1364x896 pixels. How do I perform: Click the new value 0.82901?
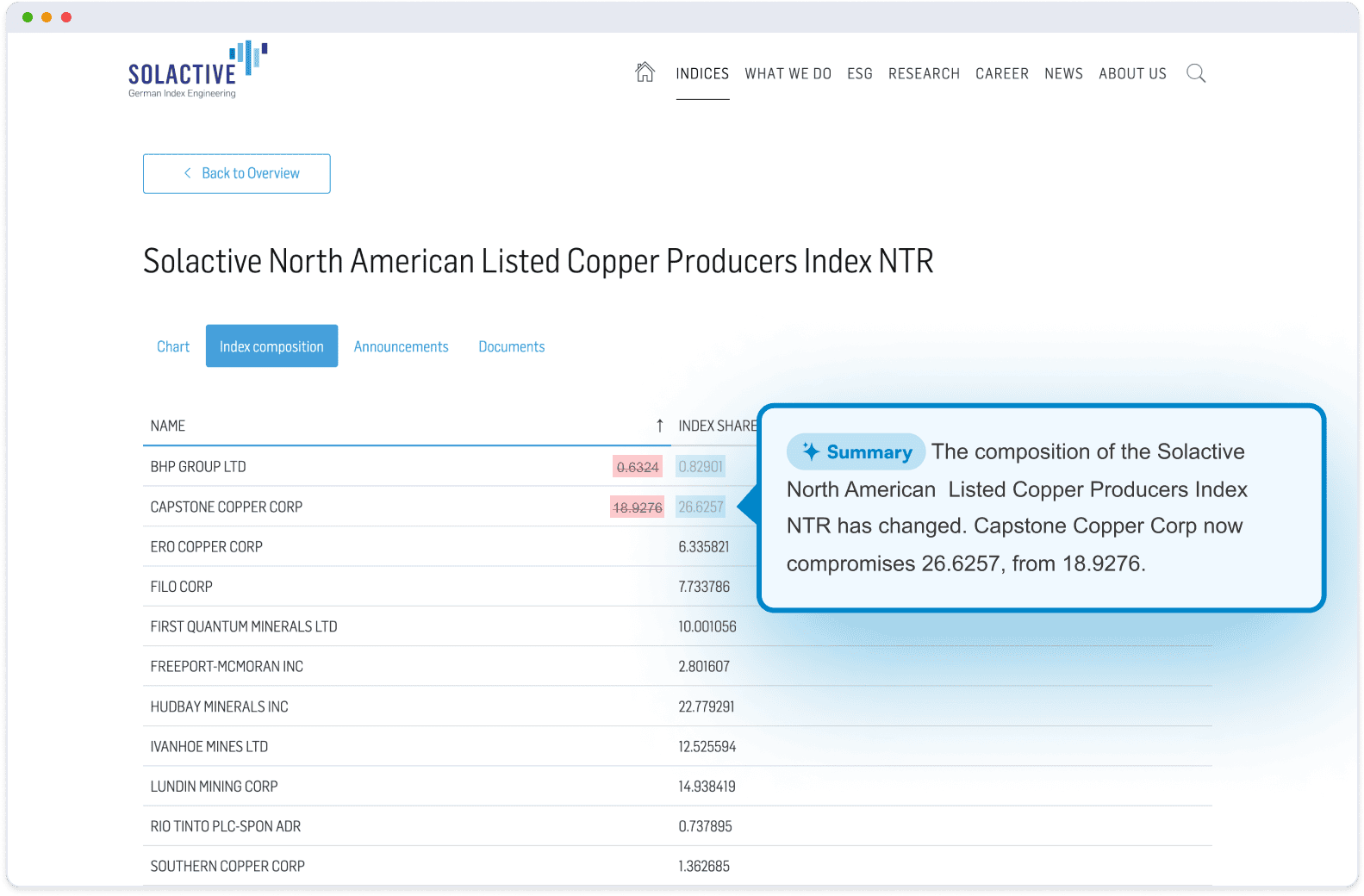coord(701,466)
